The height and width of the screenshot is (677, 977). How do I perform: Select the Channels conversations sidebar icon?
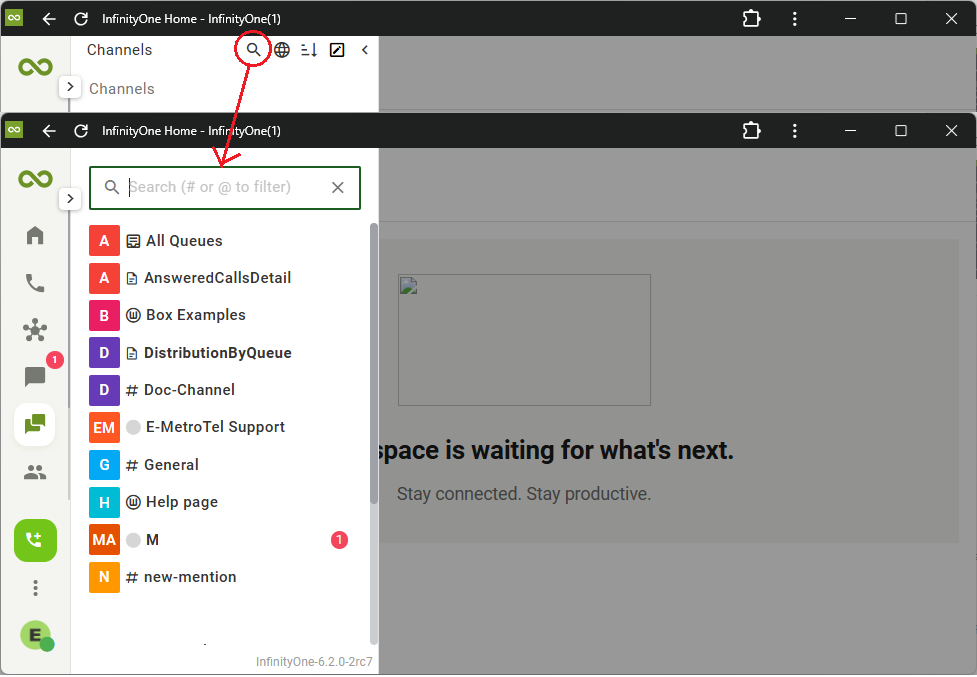(x=35, y=425)
